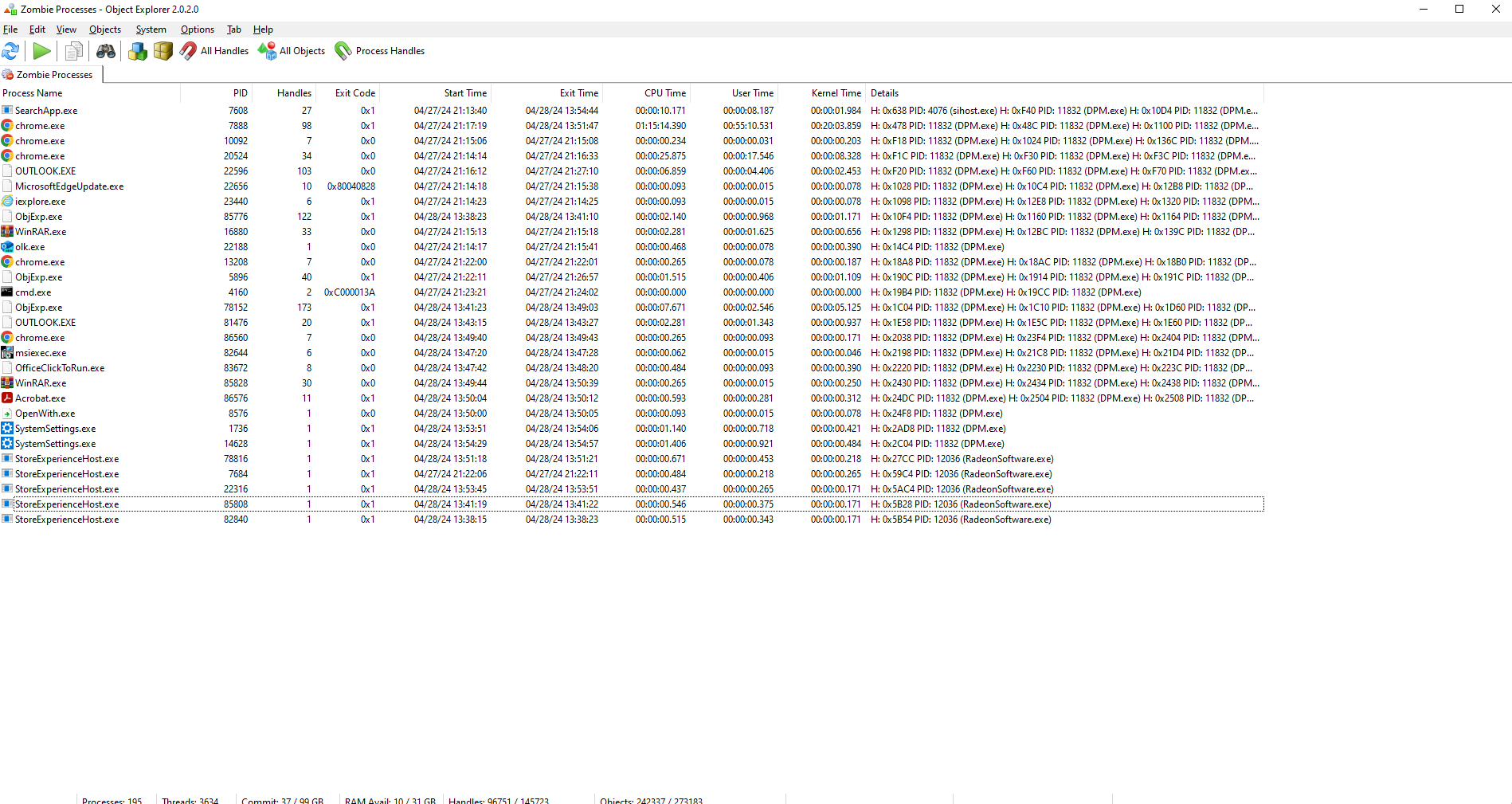
Task: Click the iexplore.exe Internet Explorer icon
Action: [x=7, y=202]
